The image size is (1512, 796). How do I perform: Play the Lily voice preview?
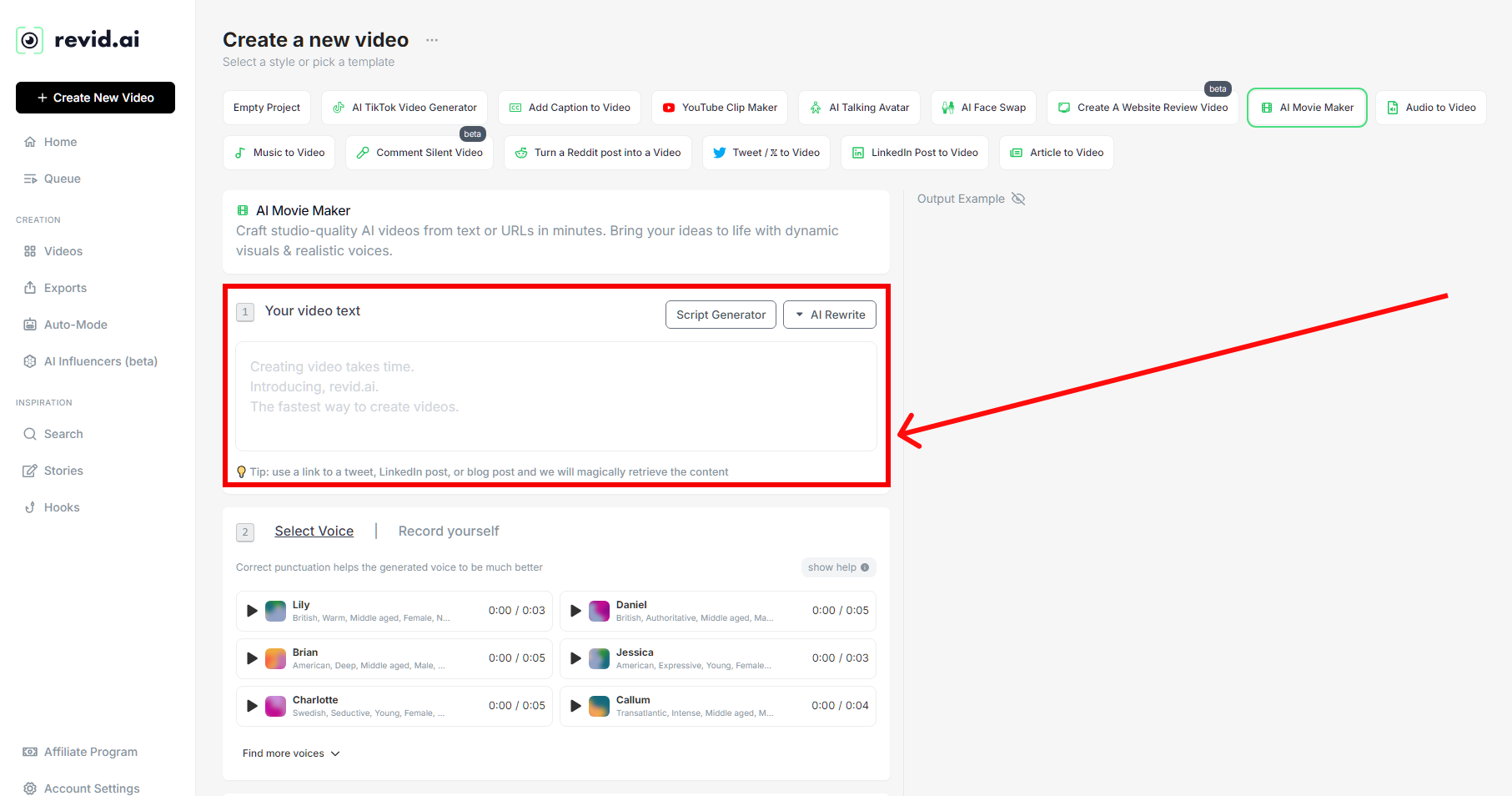(x=252, y=611)
